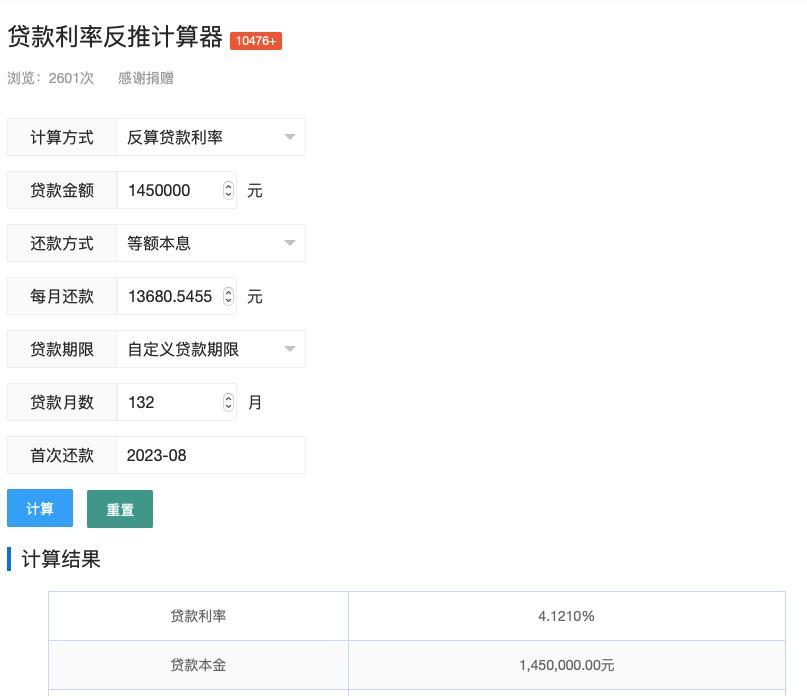Click the blue 计算 calculate button

[x=40, y=508]
